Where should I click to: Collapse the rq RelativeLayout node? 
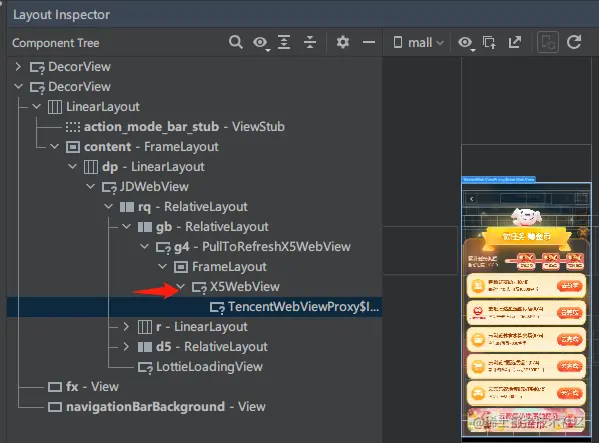pyautogui.click(x=108, y=206)
